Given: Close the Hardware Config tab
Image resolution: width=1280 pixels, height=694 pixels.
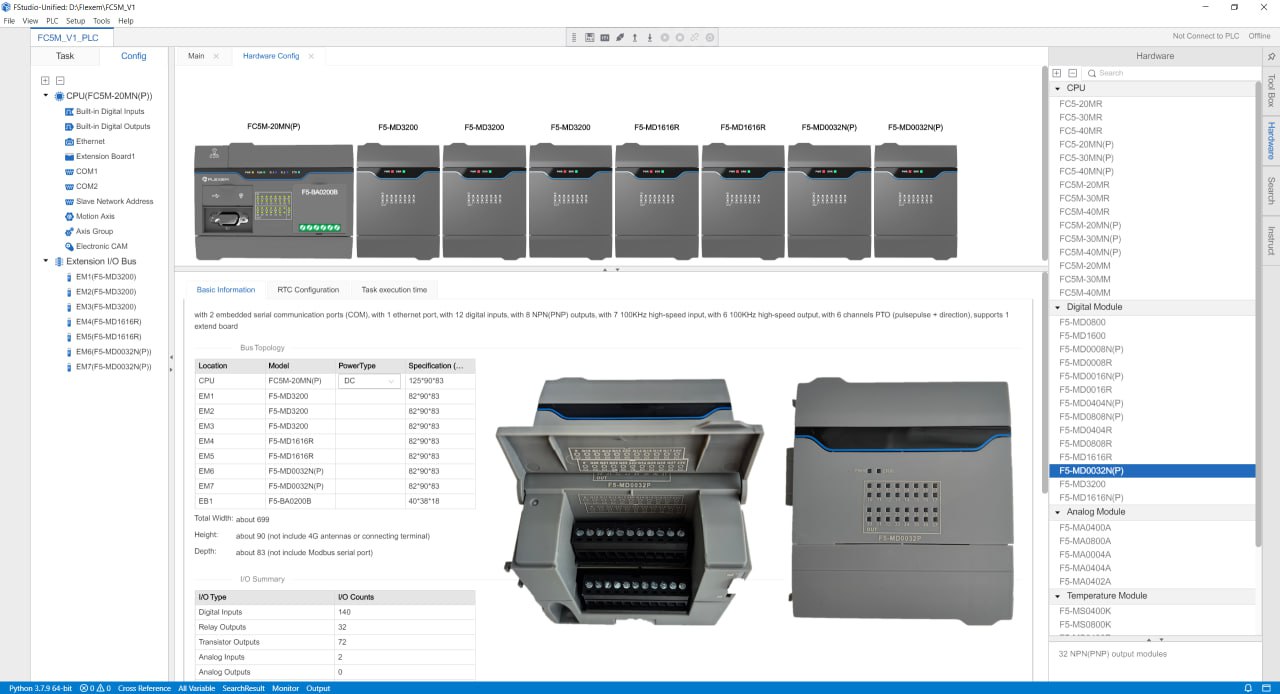Looking at the screenshot, I should click(x=311, y=56).
